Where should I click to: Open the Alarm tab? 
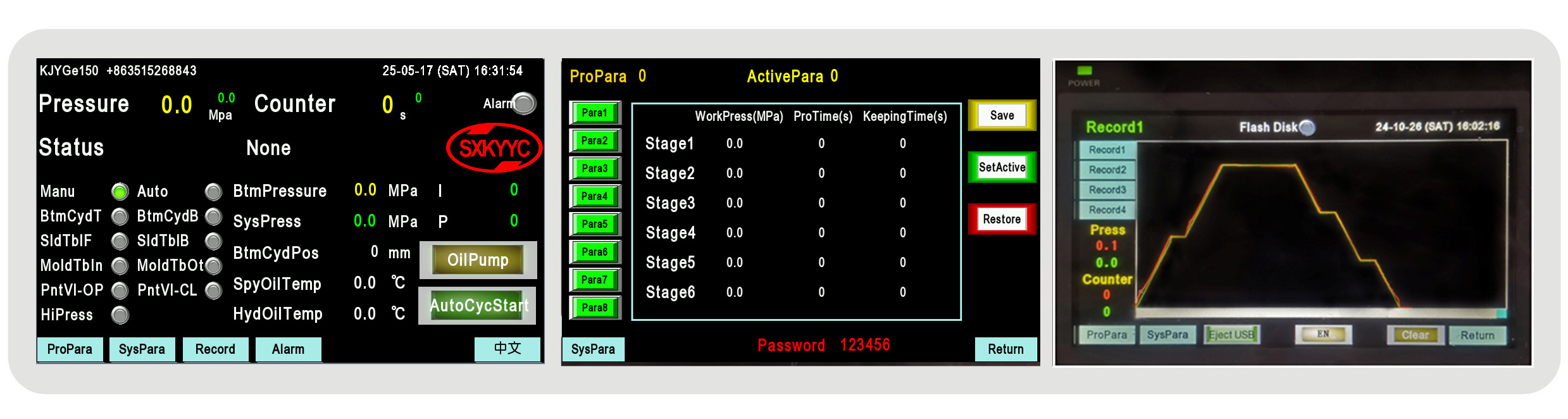288,349
